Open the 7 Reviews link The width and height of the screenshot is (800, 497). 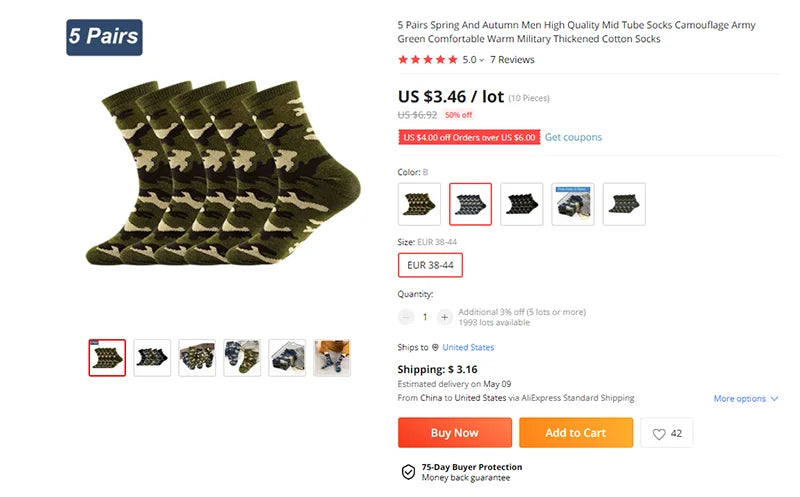click(512, 60)
